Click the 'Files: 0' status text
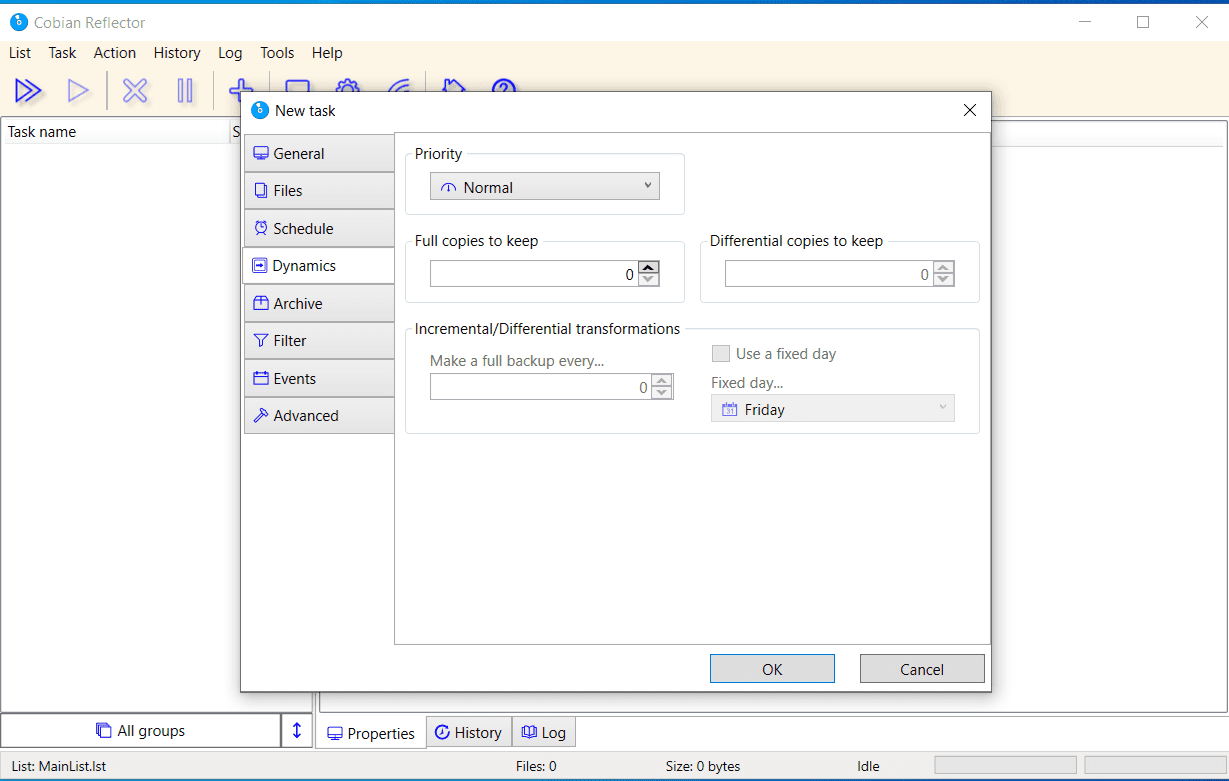 (x=536, y=766)
